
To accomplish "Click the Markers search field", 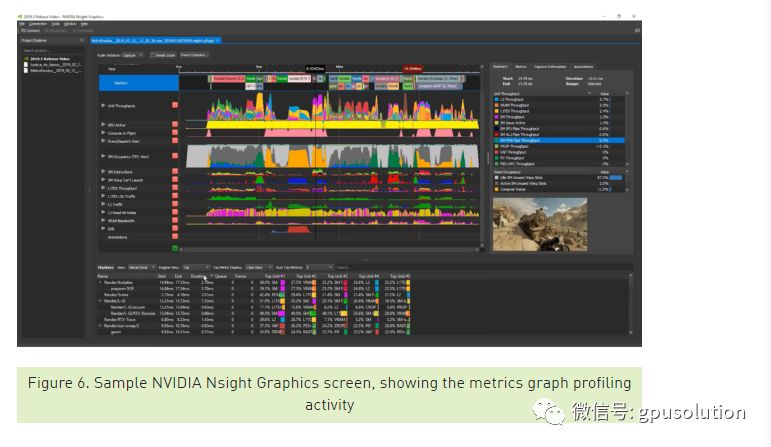I will (x=482, y=268).
